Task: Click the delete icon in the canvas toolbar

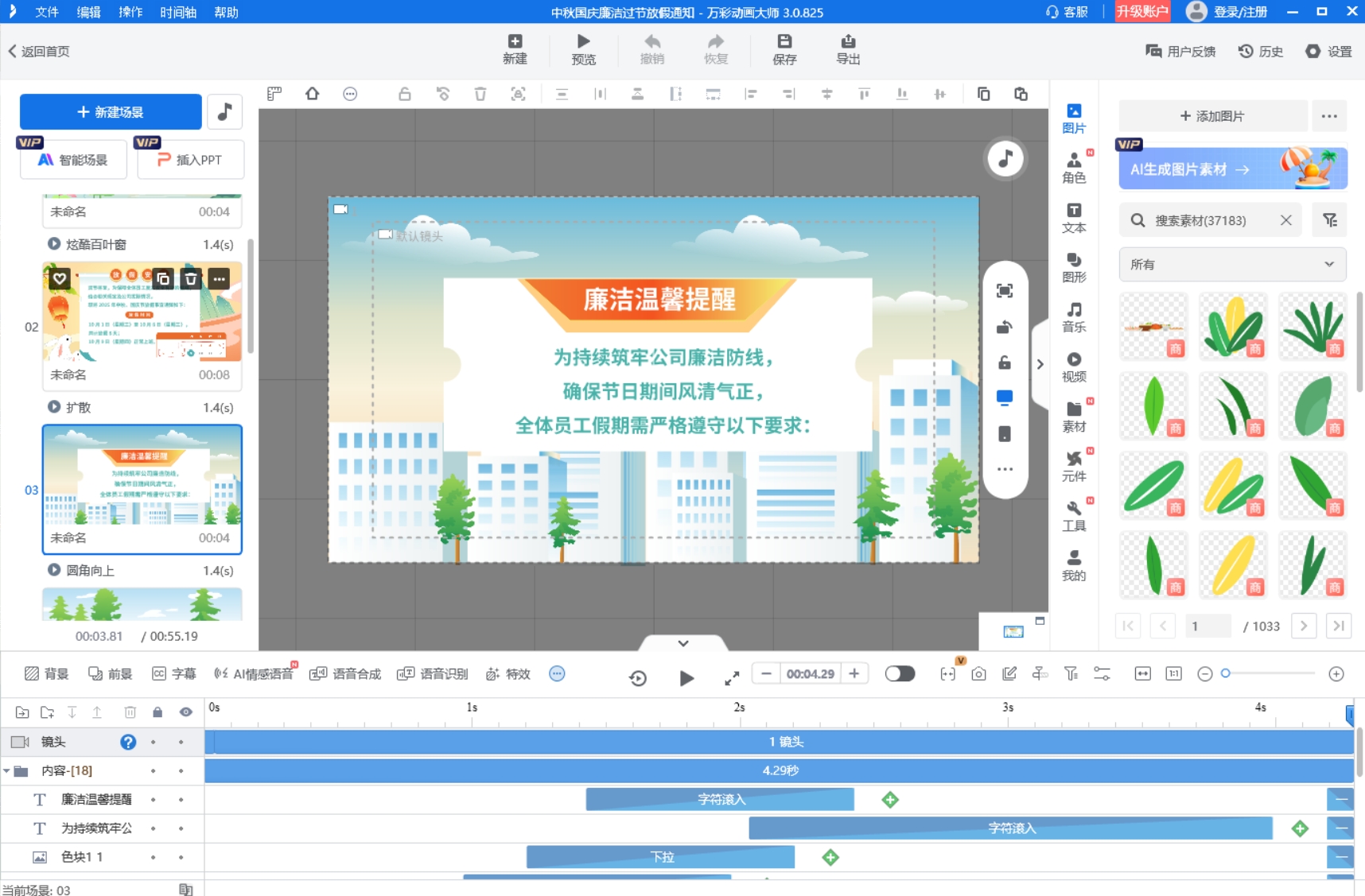Action: click(480, 93)
